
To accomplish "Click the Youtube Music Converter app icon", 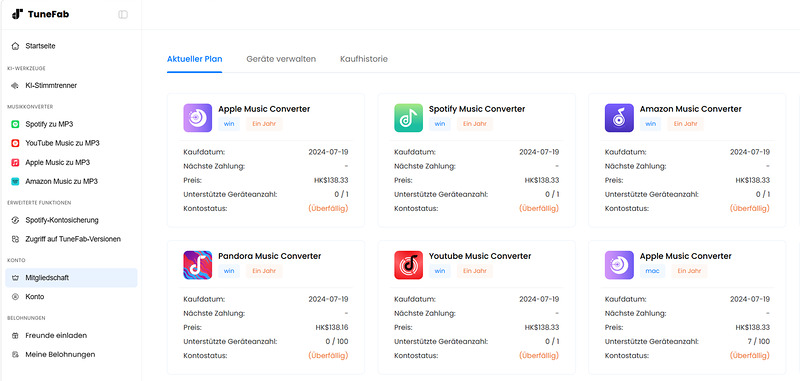I will pyautogui.click(x=408, y=265).
